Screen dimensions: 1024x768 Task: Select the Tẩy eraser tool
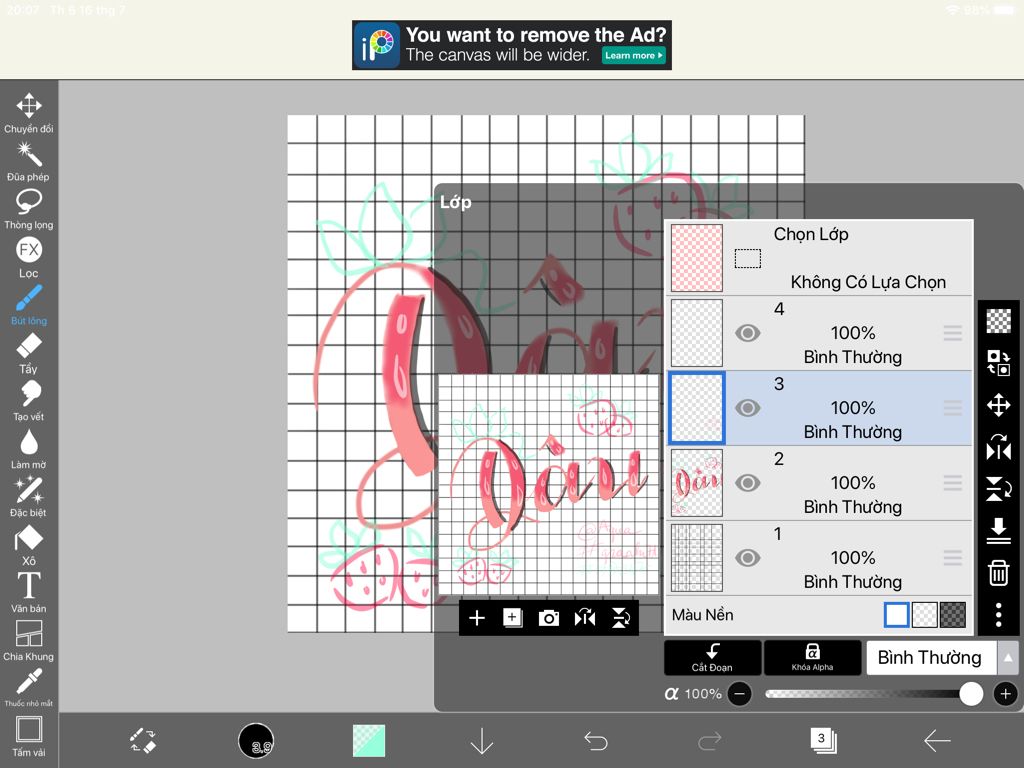click(29, 353)
